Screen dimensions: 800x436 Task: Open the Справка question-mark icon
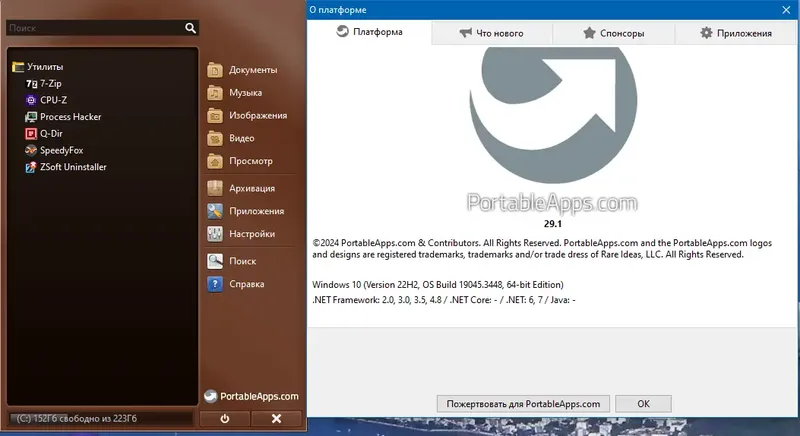click(x=215, y=284)
